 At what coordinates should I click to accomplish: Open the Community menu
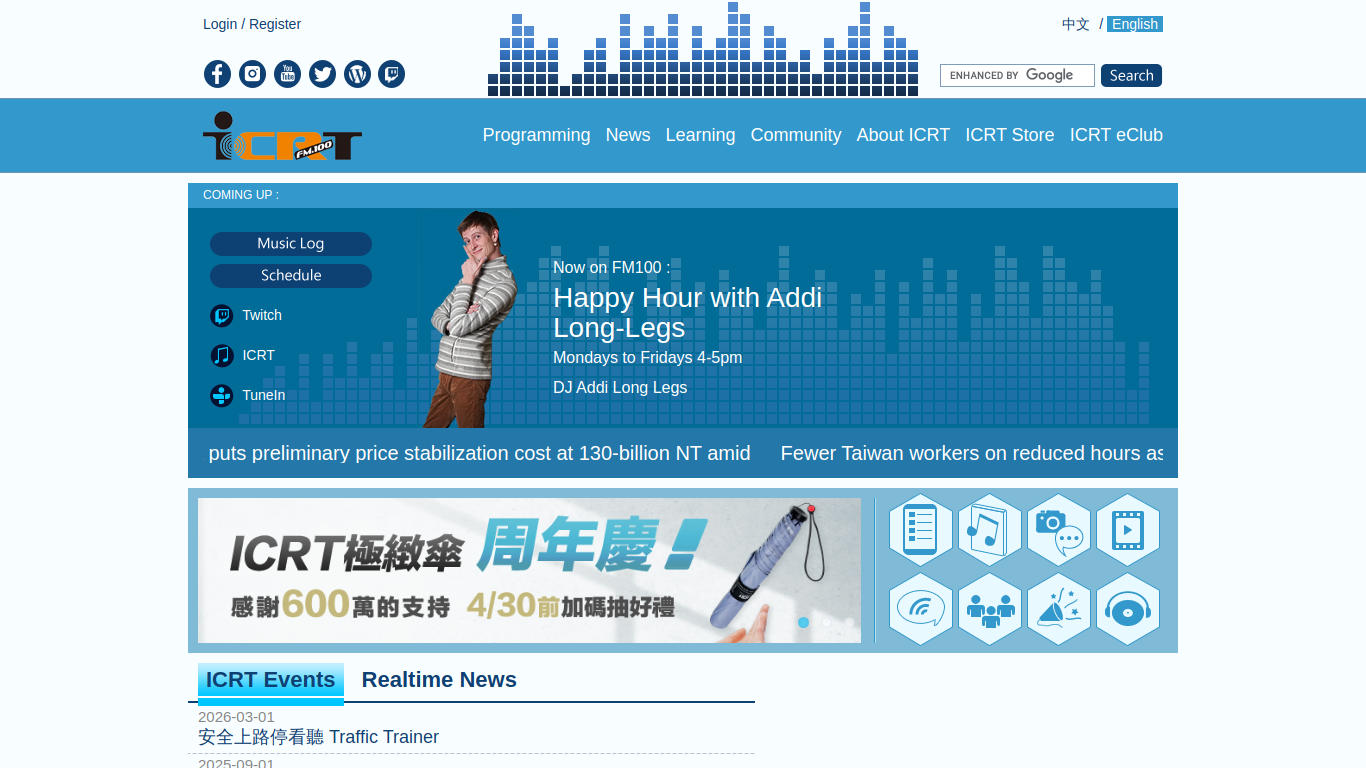(796, 135)
